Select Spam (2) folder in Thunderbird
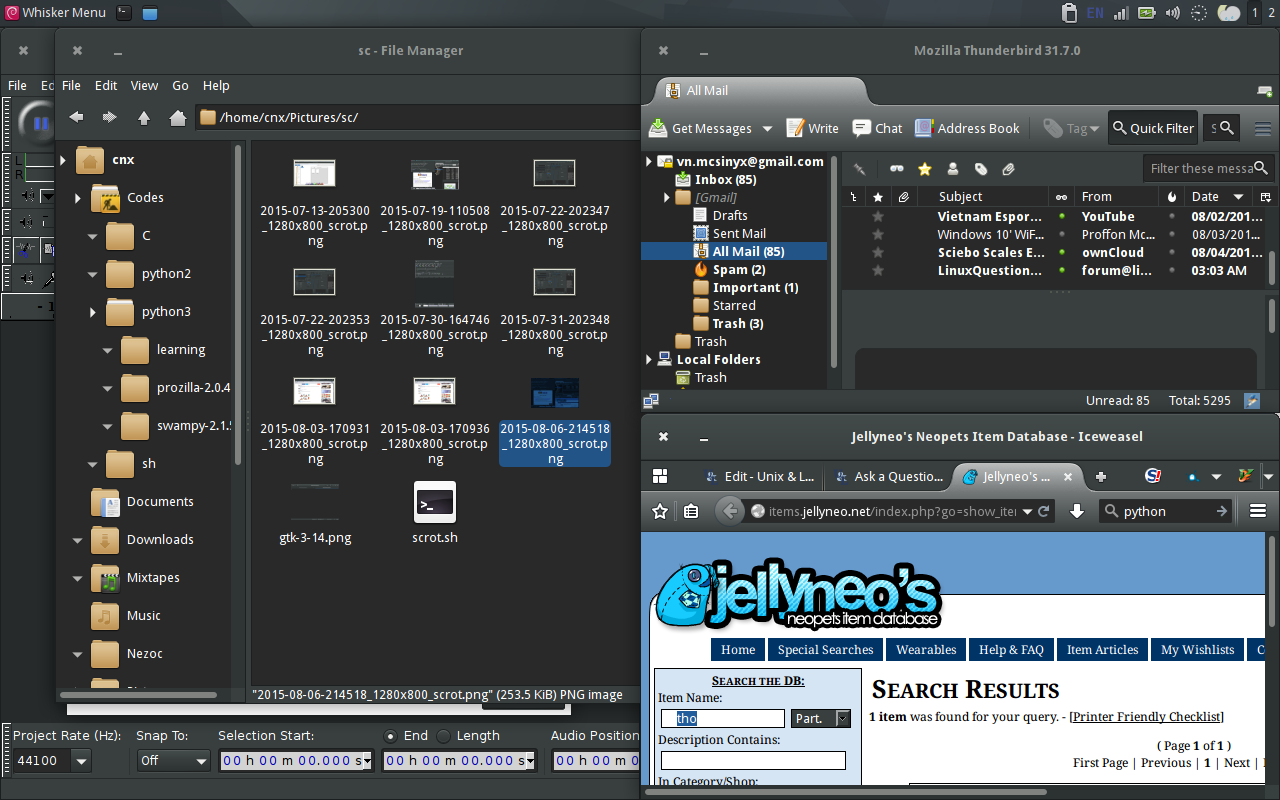1280x800 pixels. tap(738, 270)
